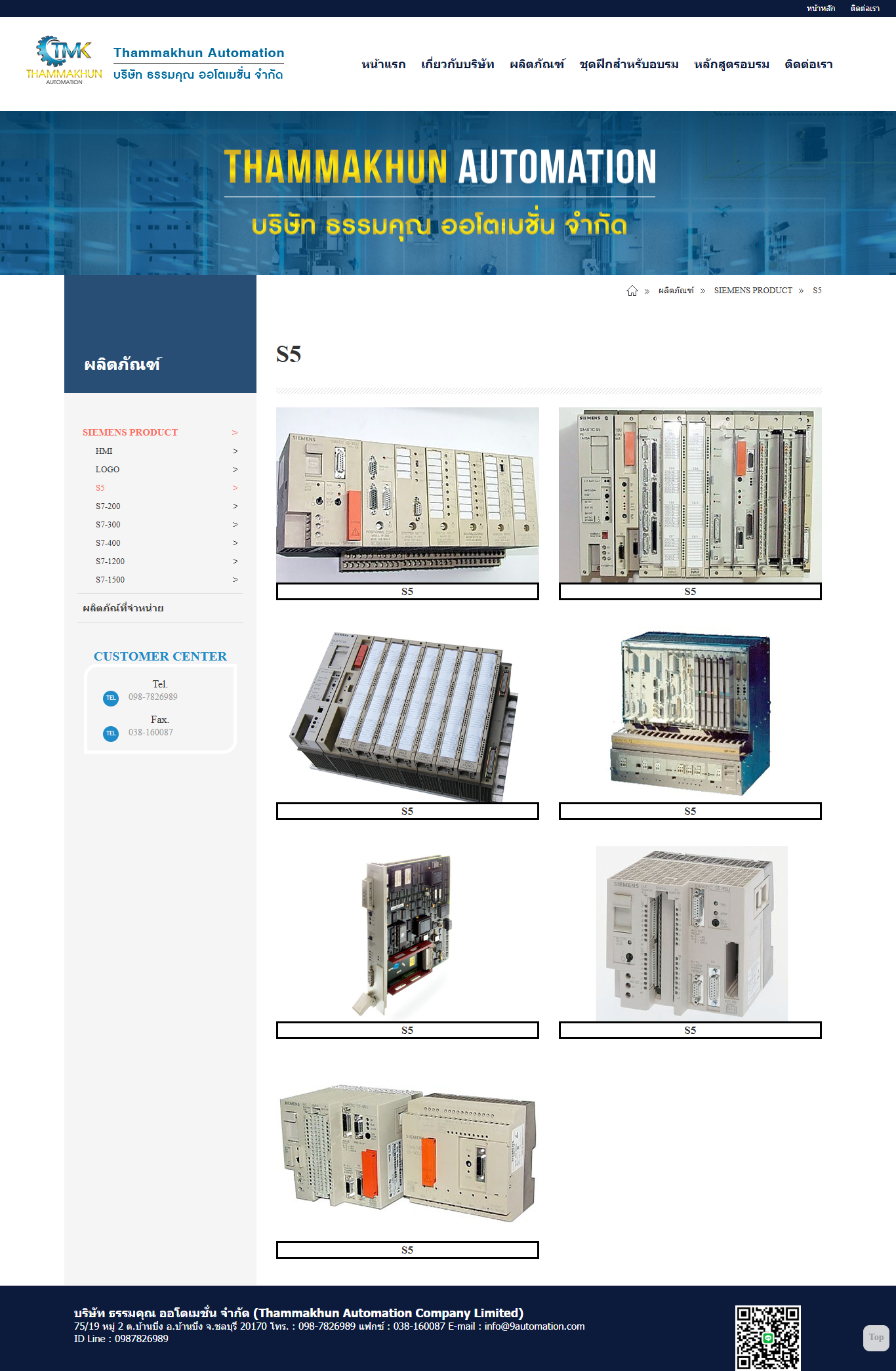Click SIEMENS PRODUCT in the breadcrumb

click(753, 291)
